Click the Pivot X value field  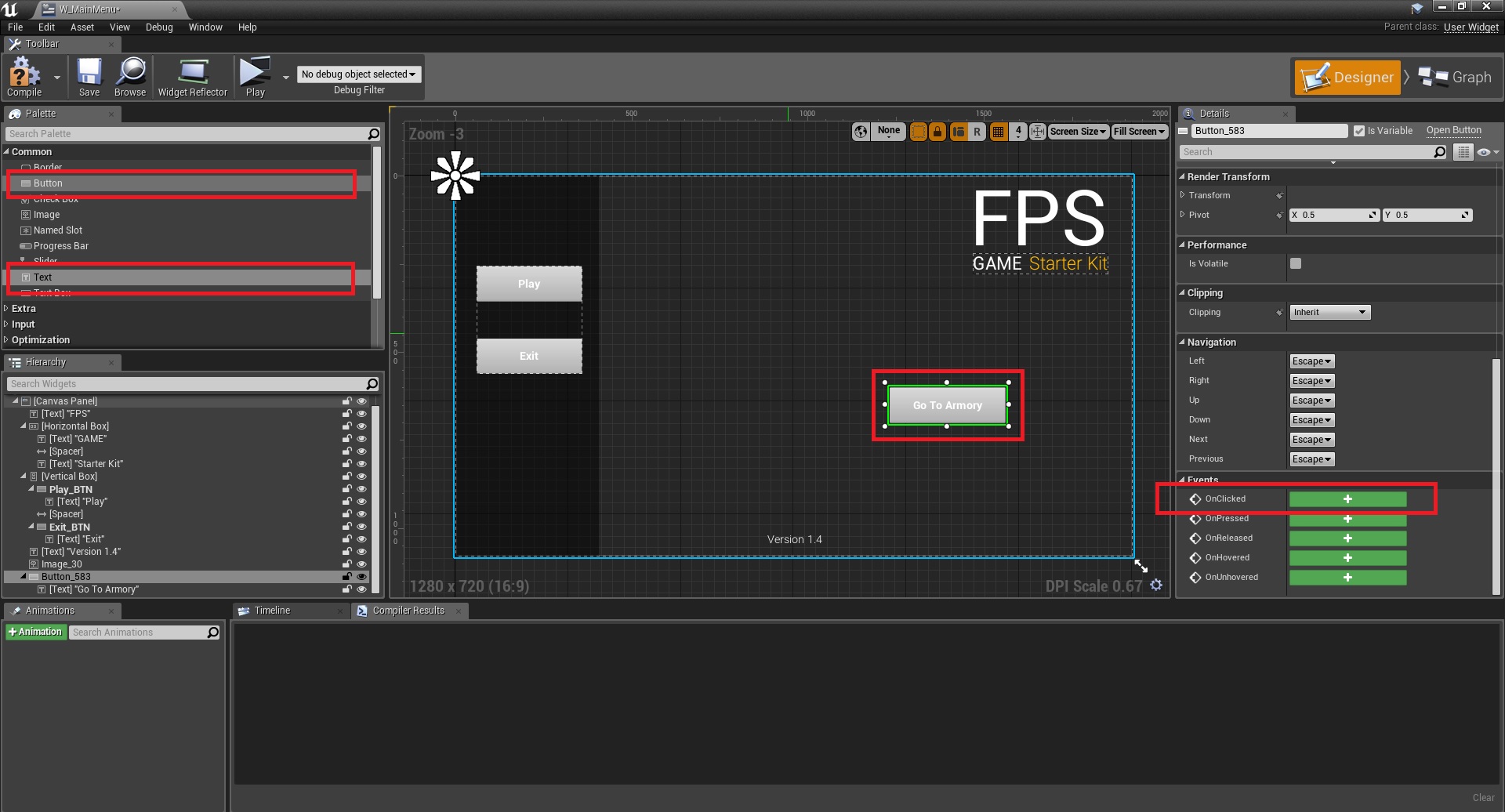point(1333,216)
